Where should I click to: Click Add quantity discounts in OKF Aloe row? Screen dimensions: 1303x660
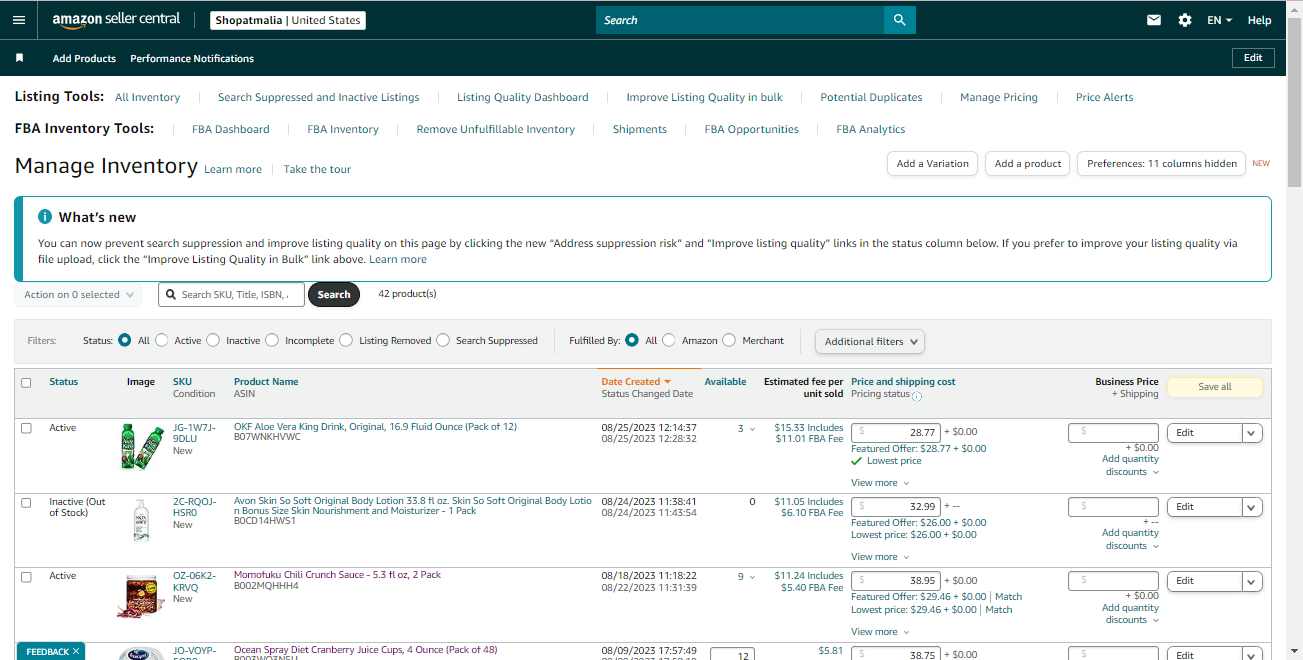point(1131,466)
